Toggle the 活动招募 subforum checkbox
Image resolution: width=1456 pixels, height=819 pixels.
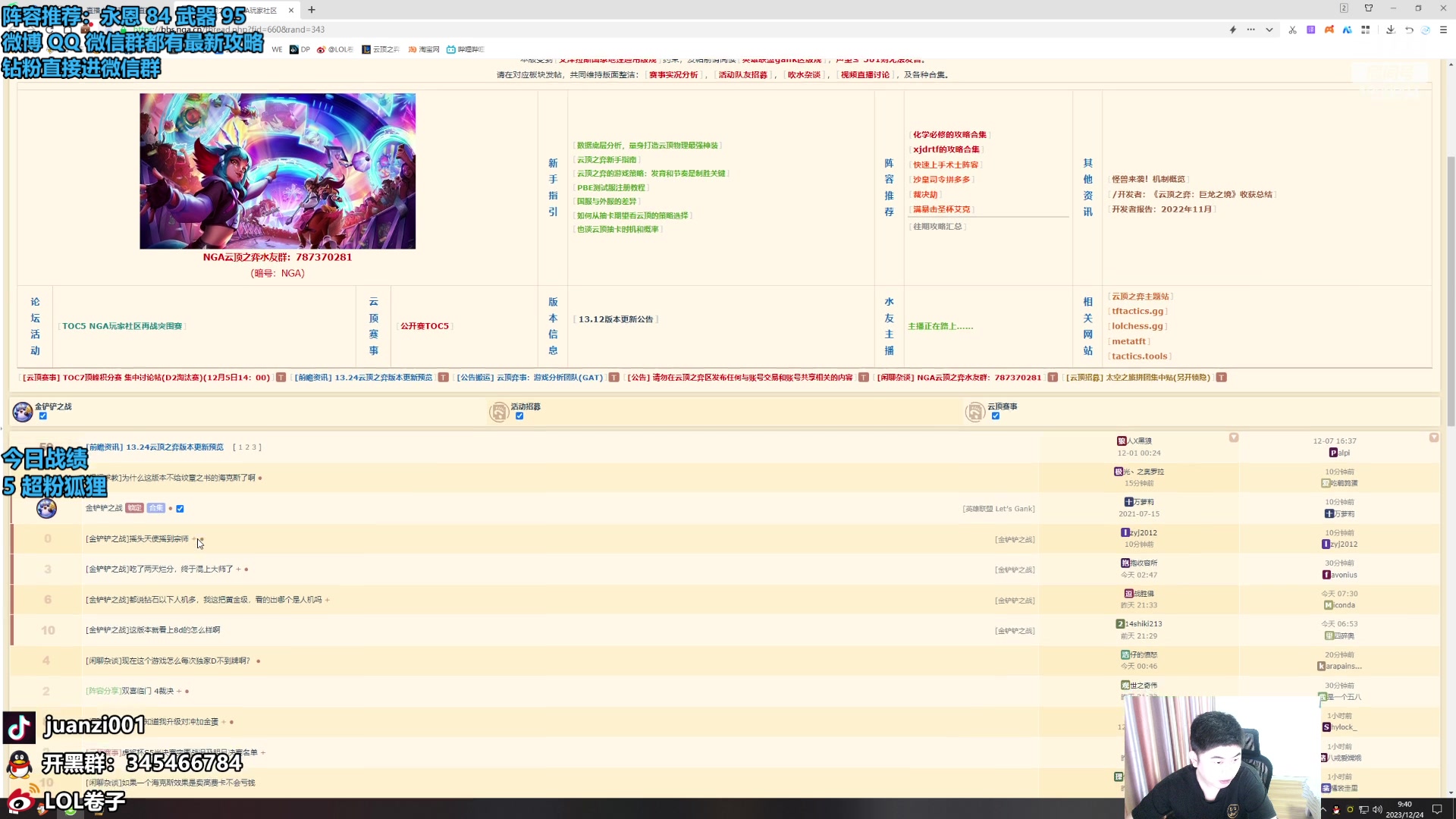pos(519,416)
